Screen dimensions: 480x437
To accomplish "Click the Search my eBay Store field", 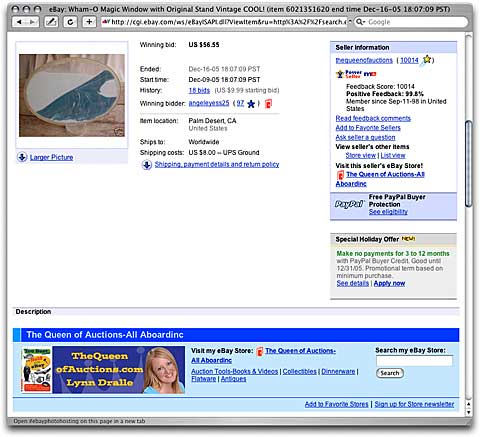I will pyautogui.click(x=414, y=361).
